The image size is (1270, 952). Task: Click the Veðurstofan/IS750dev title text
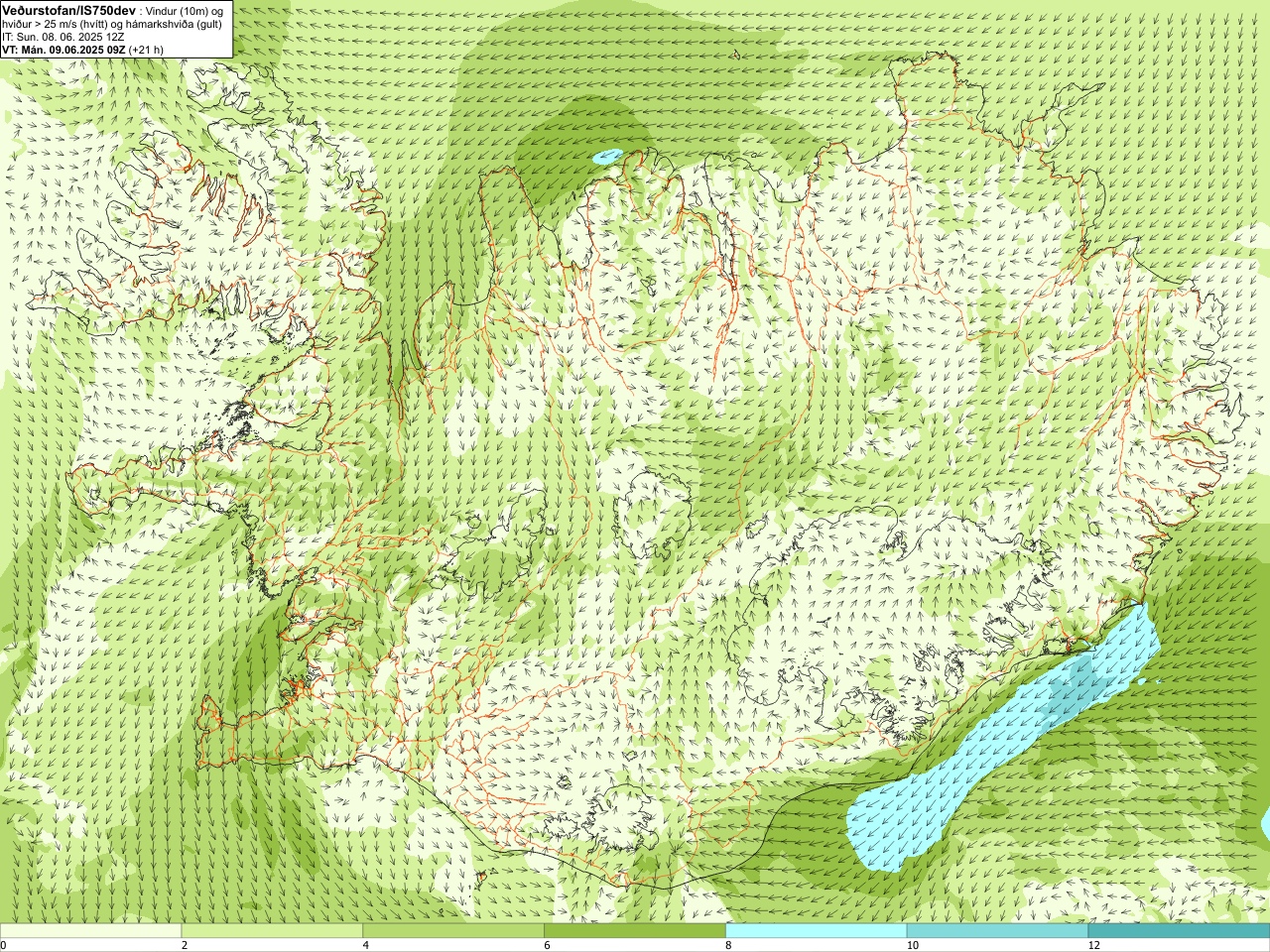coord(68,10)
